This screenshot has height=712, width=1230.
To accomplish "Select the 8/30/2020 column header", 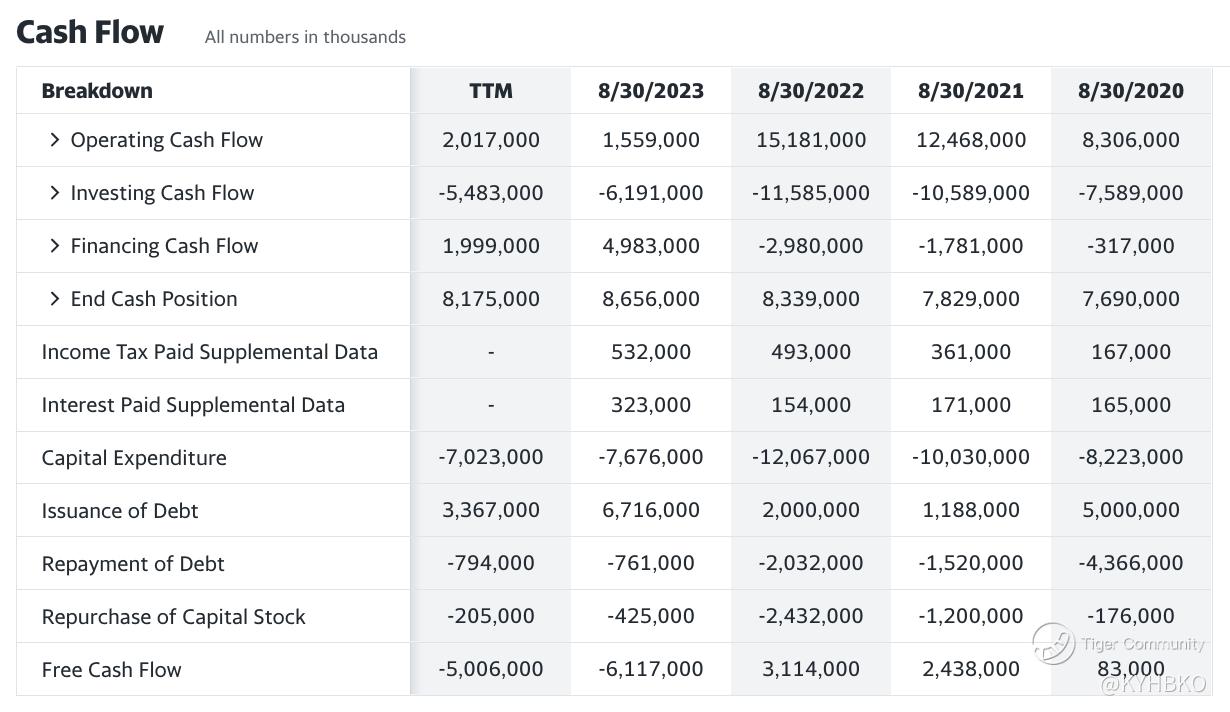I will click(1131, 91).
